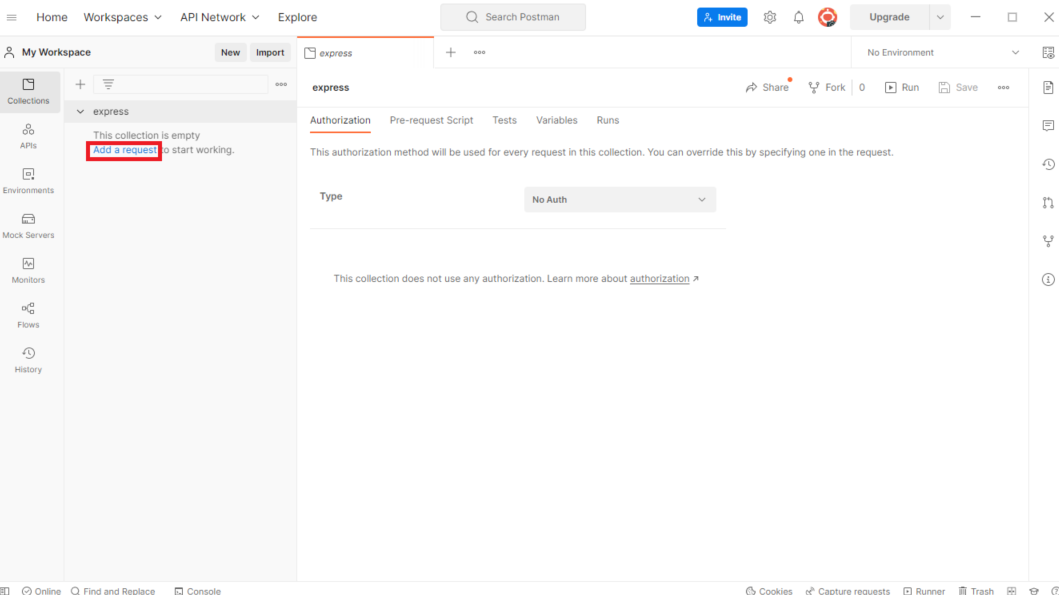Image resolution: width=1059 pixels, height=595 pixels.
Task: Go to Home
Action: click(52, 18)
